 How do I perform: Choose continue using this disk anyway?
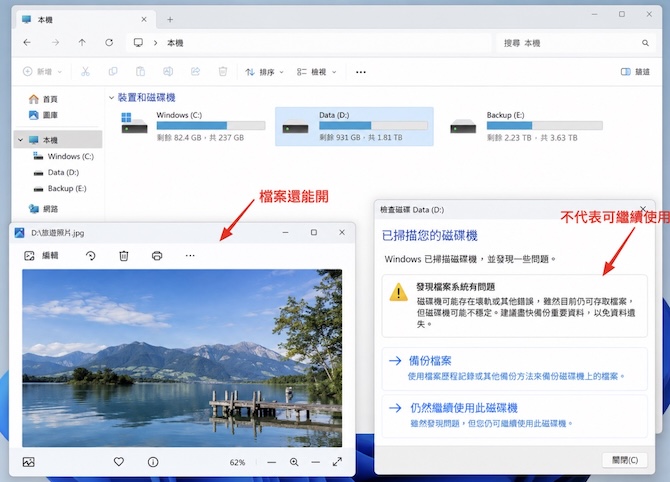(514, 415)
